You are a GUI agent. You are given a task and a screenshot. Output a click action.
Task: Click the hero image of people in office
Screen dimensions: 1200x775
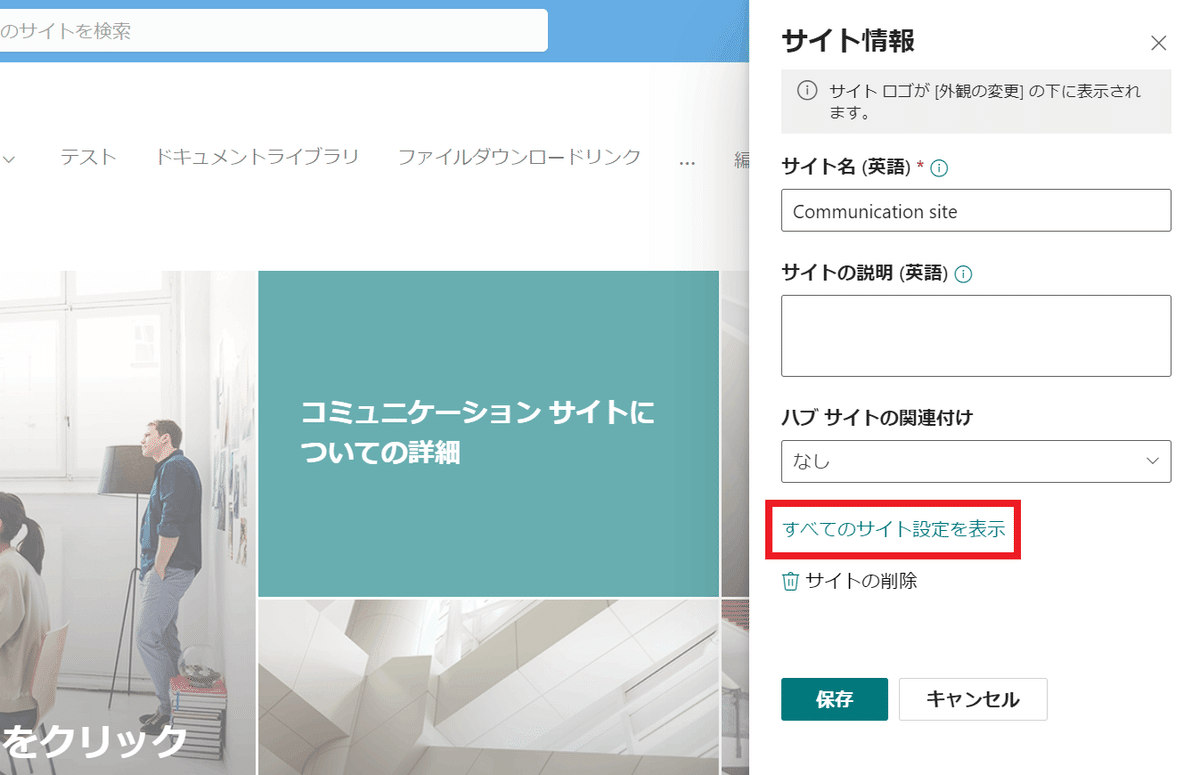128,522
